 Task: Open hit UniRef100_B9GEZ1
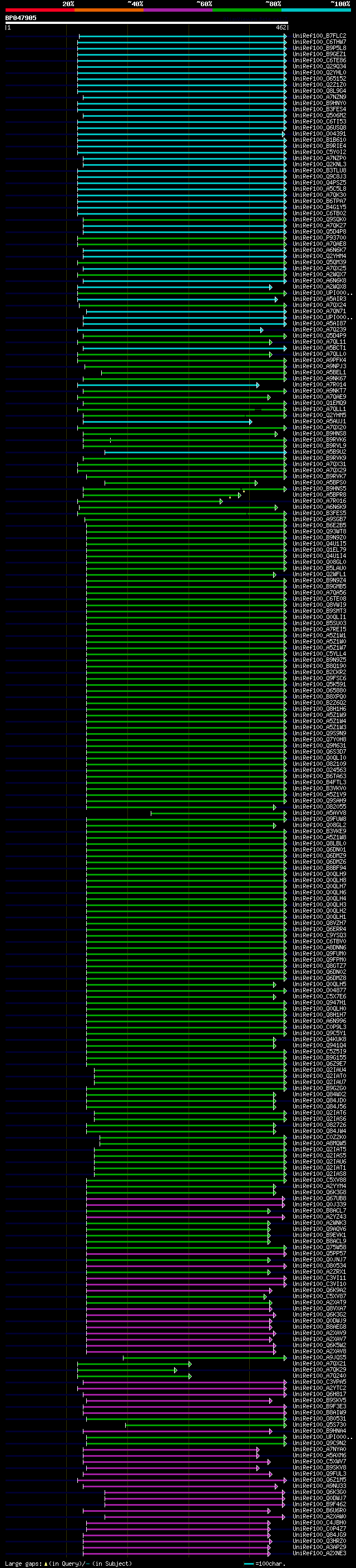click(x=319, y=54)
